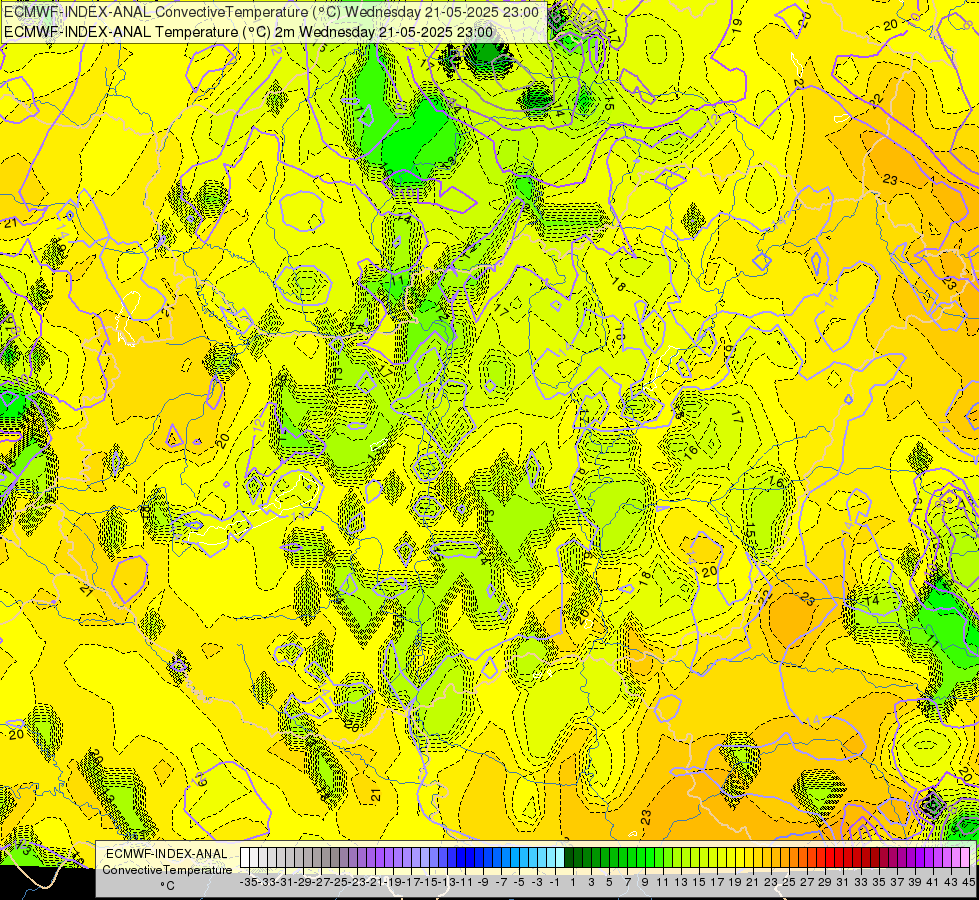The width and height of the screenshot is (979, 900).
Task: Click the -3 legend scale label
Action: click(537, 883)
